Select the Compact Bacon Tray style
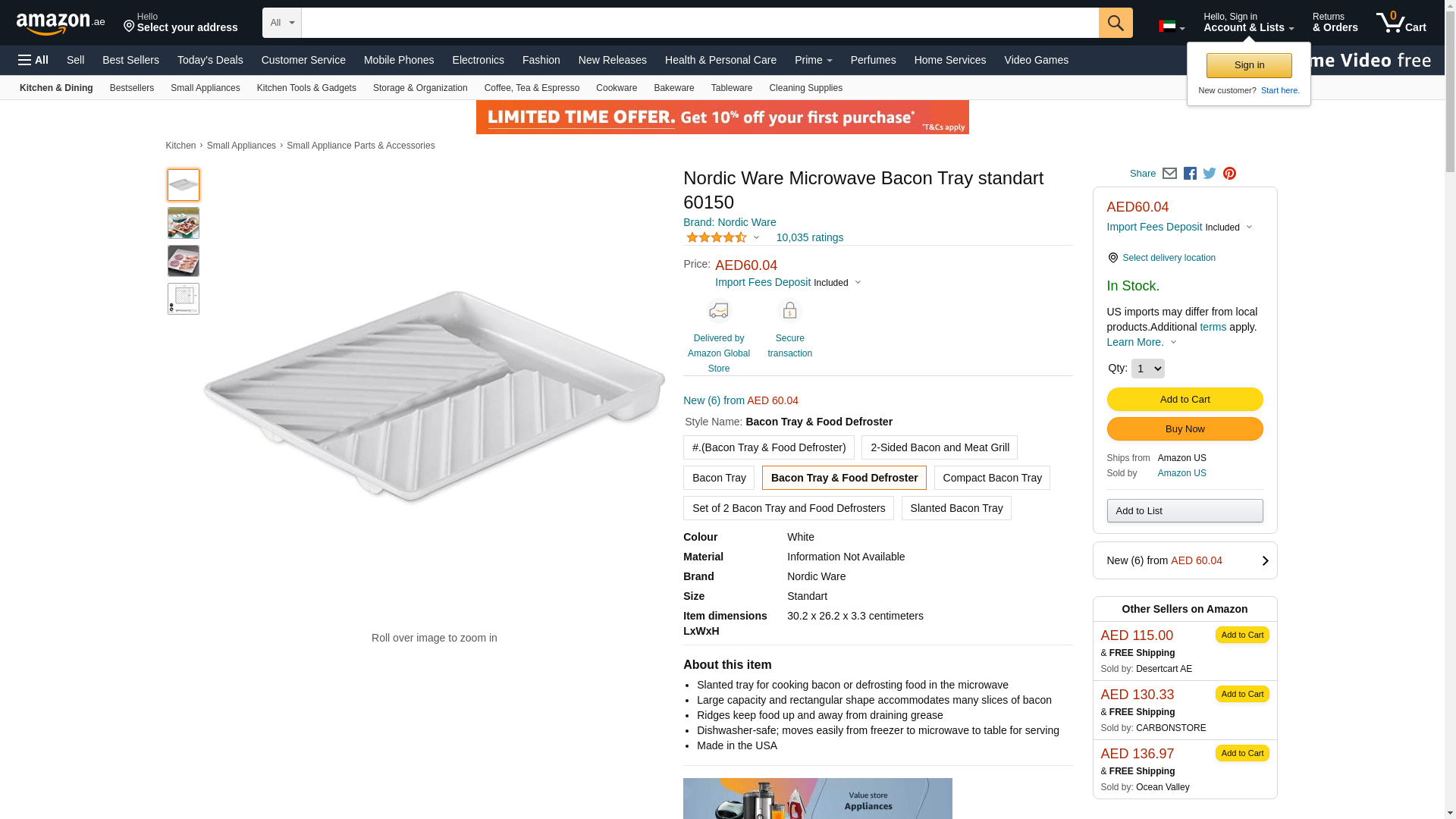The width and height of the screenshot is (1456, 819). (x=992, y=478)
